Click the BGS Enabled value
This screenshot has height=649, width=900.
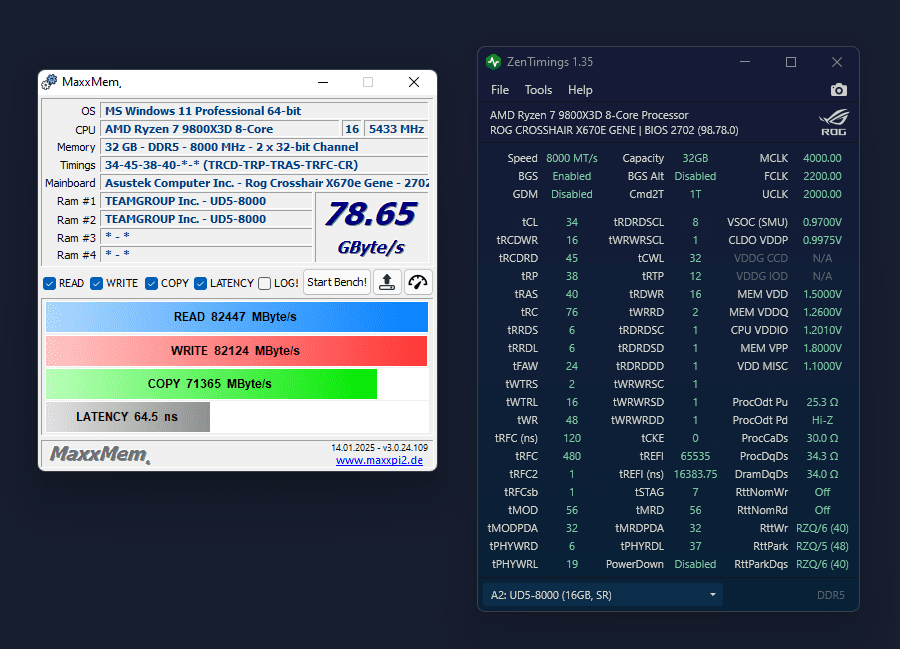572,176
